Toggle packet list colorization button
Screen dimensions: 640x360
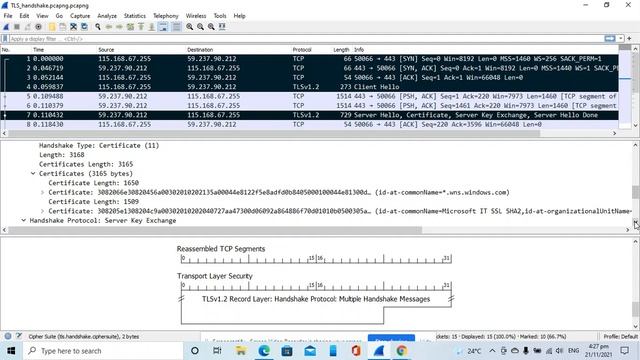click(x=176, y=27)
